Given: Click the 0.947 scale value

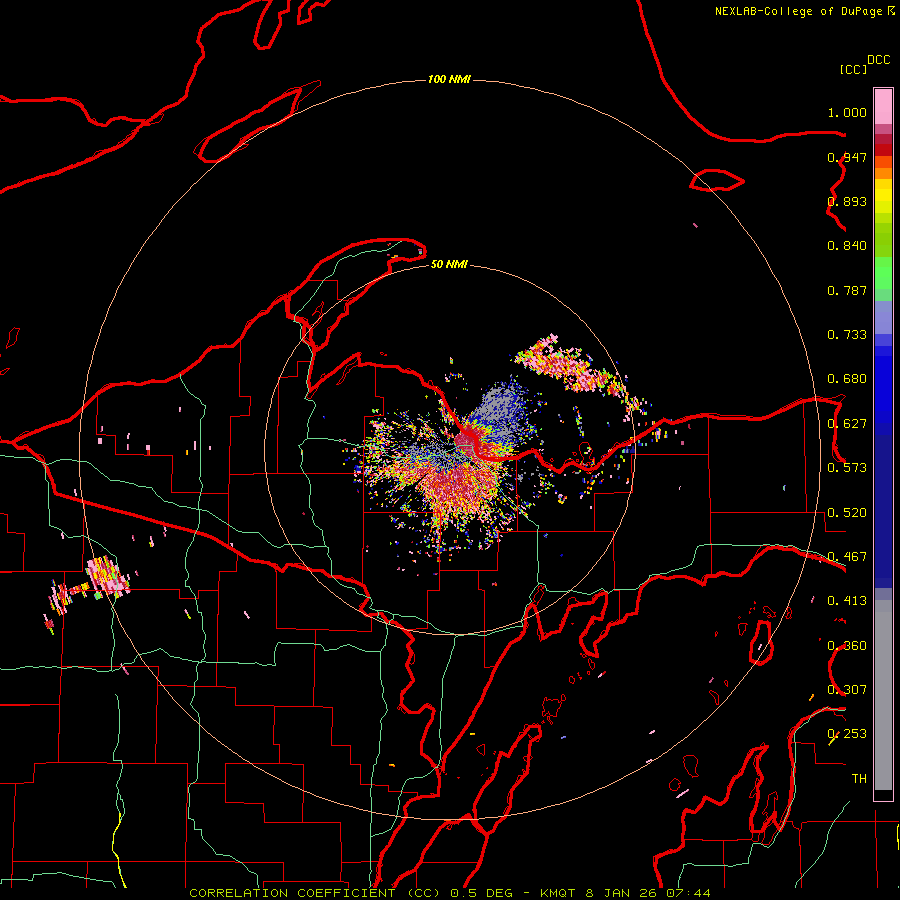Looking at the screenshot, I should 847,157.
